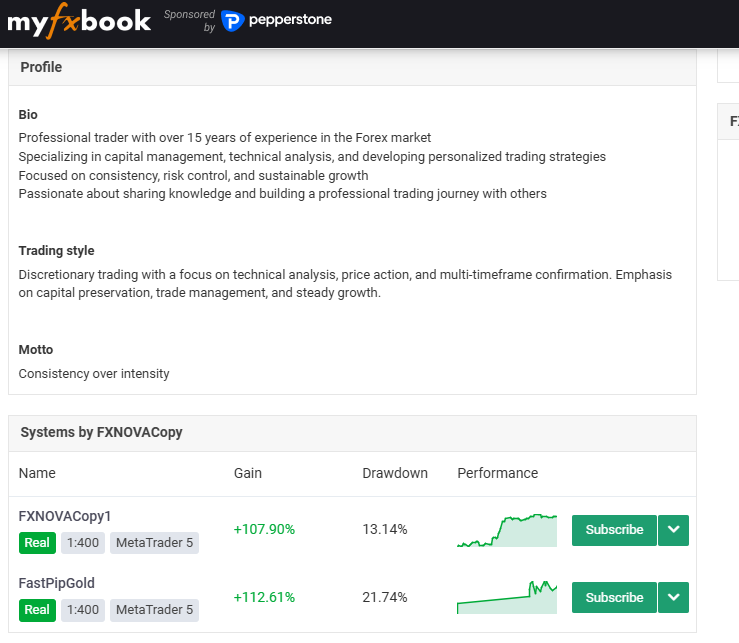Click the Performance column header
Screen dimensions: 739x643
[x=497, y=473]
